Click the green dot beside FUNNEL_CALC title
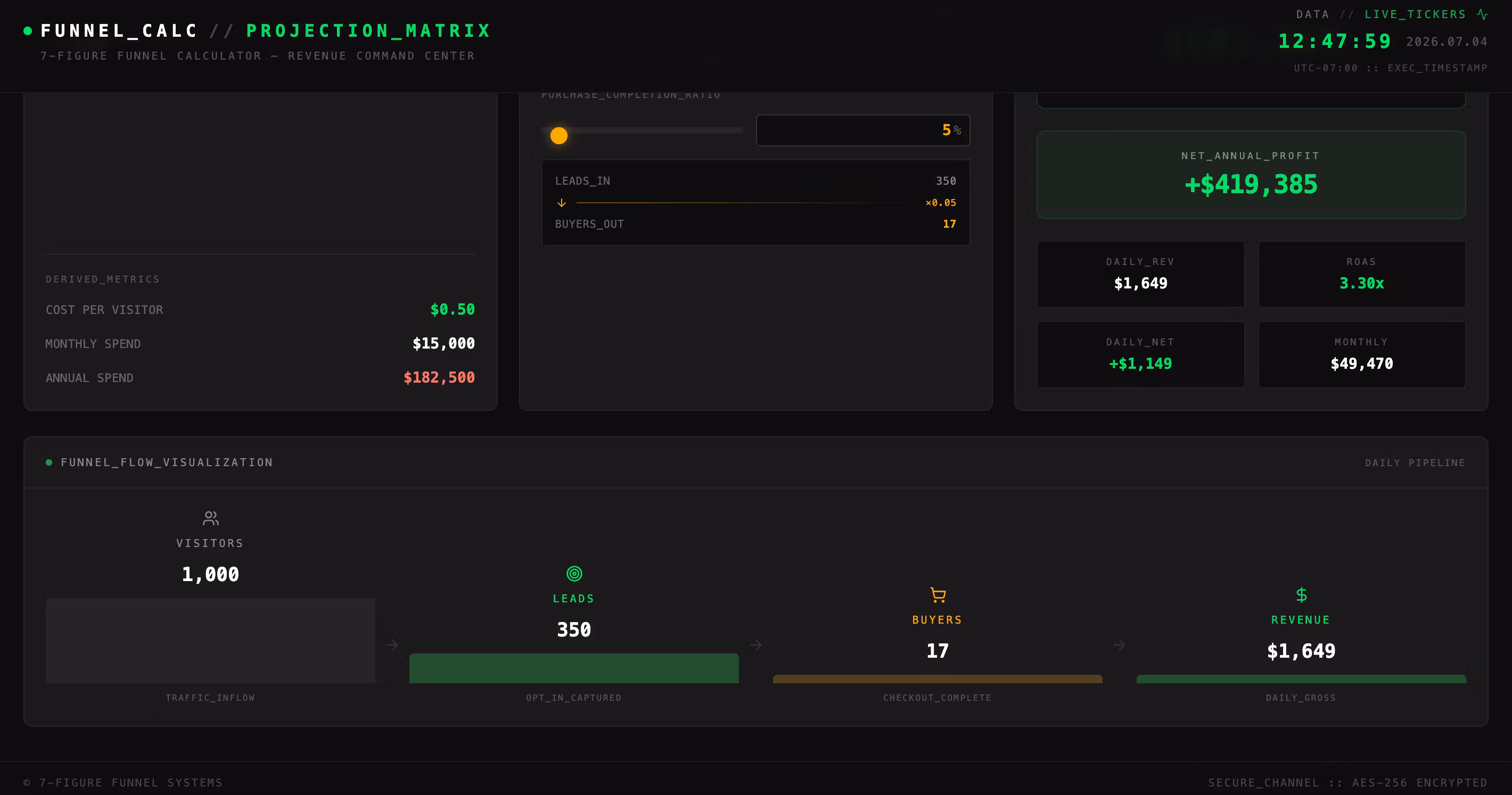This screenshot has height=795, width=1512. (28, 30)
